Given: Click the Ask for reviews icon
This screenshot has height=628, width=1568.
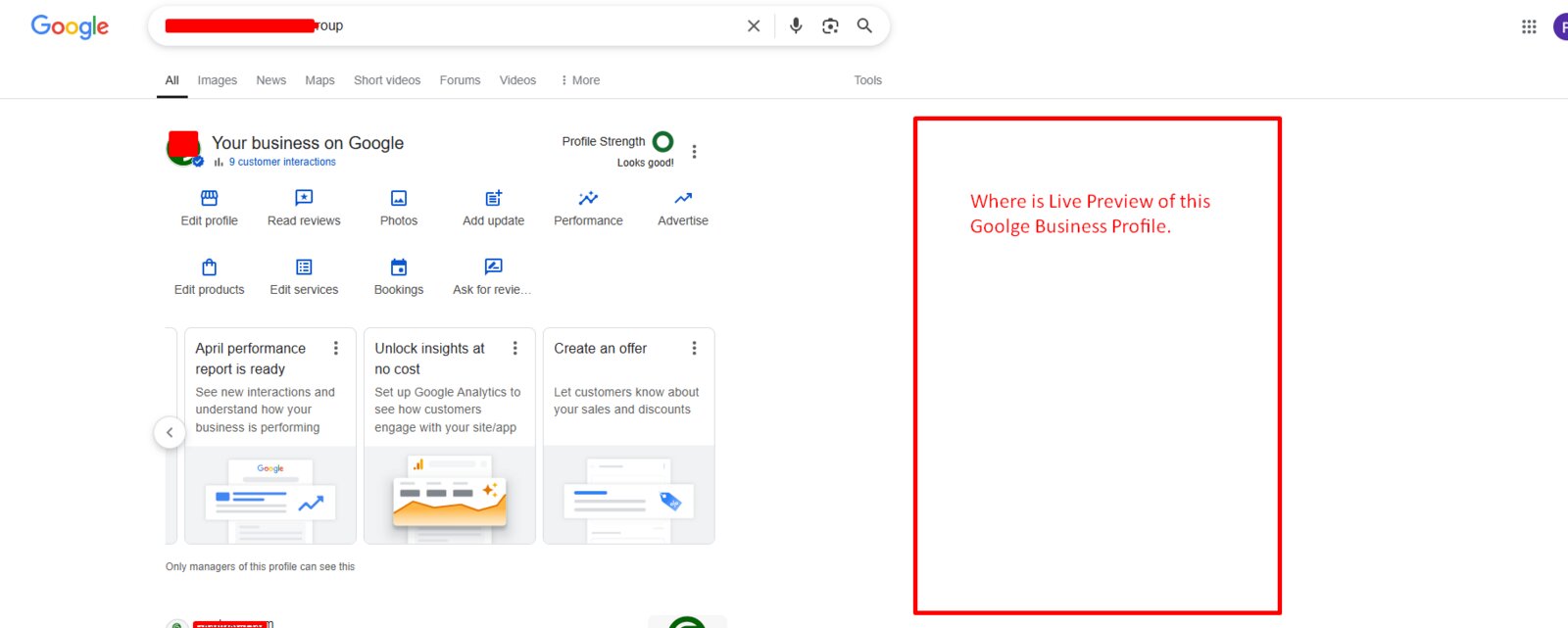Looking at the screenshot, I should click(x=494, y=266).
